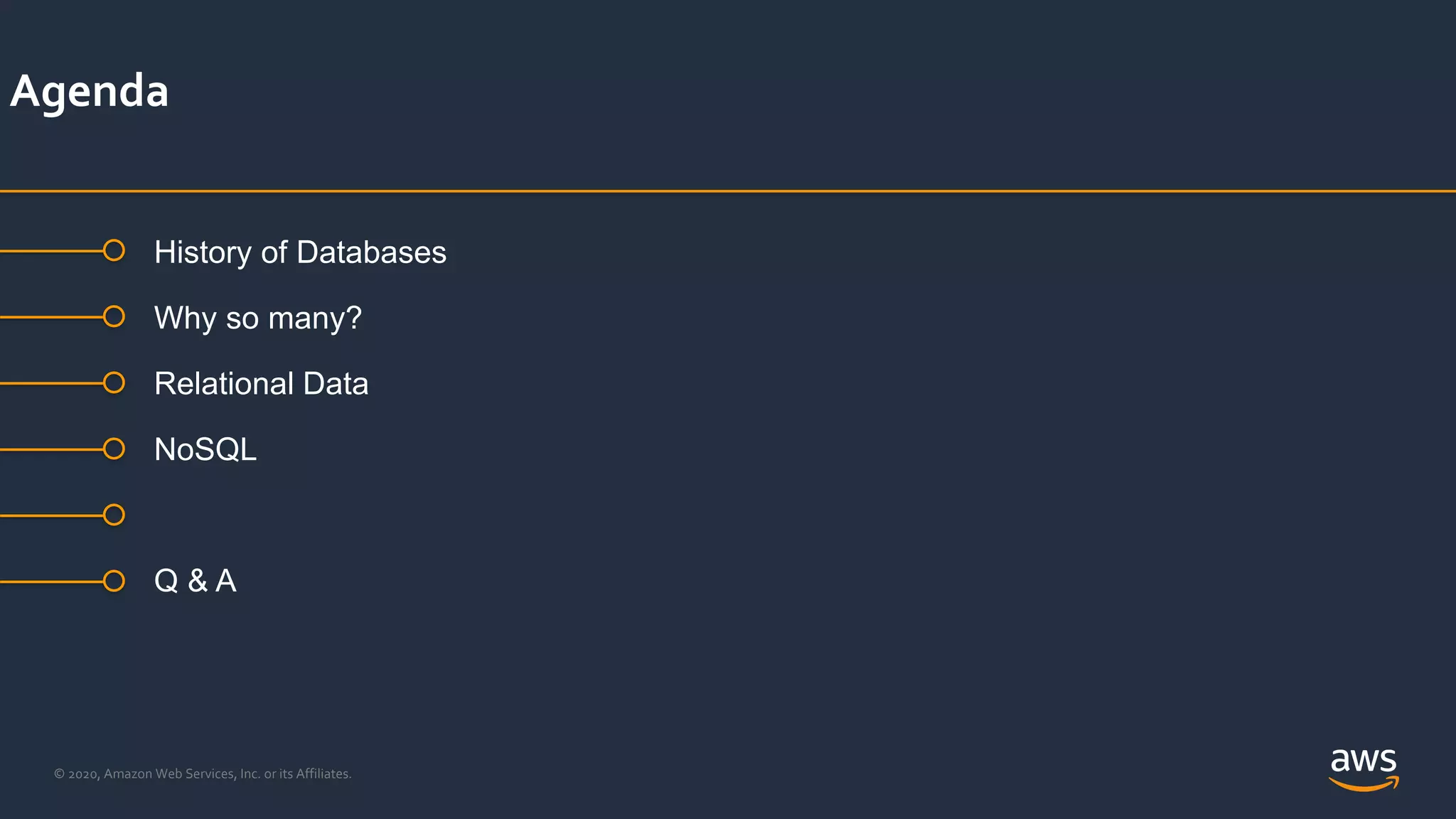
Task: Click the circle marker beside Q & A
Action: coord(114,581)
